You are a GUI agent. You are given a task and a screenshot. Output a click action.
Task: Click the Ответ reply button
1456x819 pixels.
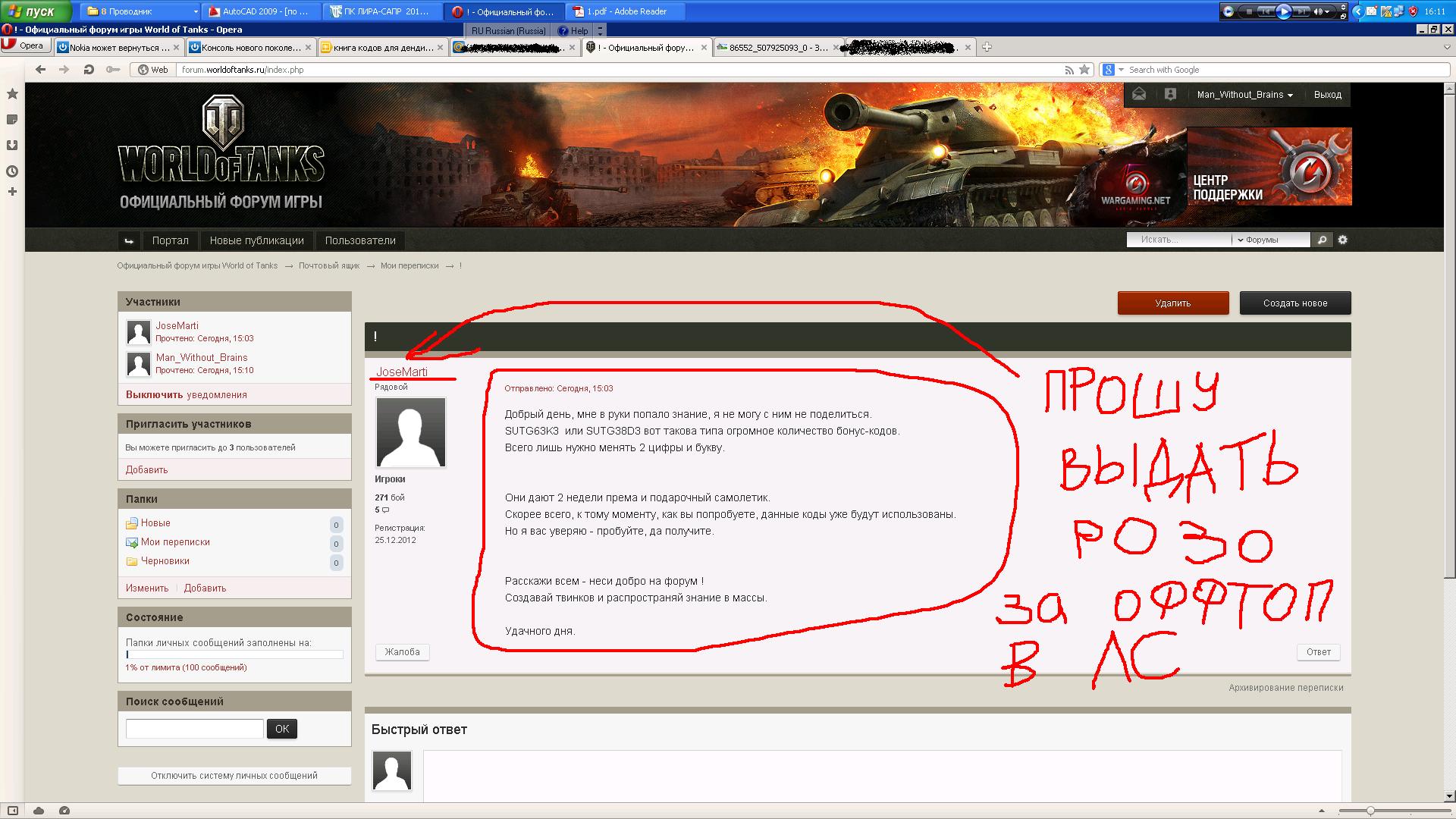point(1319,652)
